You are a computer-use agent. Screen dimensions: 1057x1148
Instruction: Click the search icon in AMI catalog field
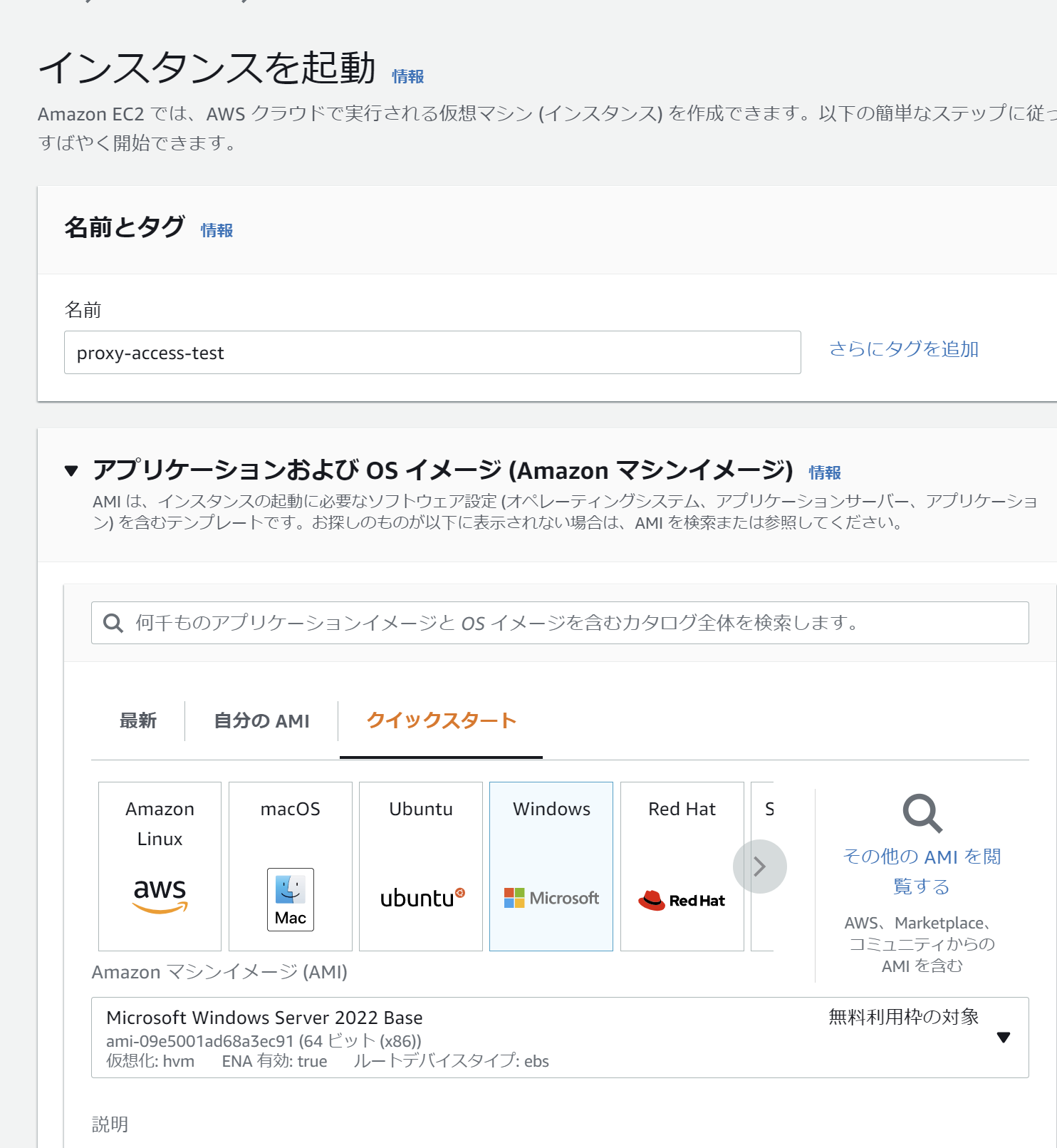click(113, 623)
